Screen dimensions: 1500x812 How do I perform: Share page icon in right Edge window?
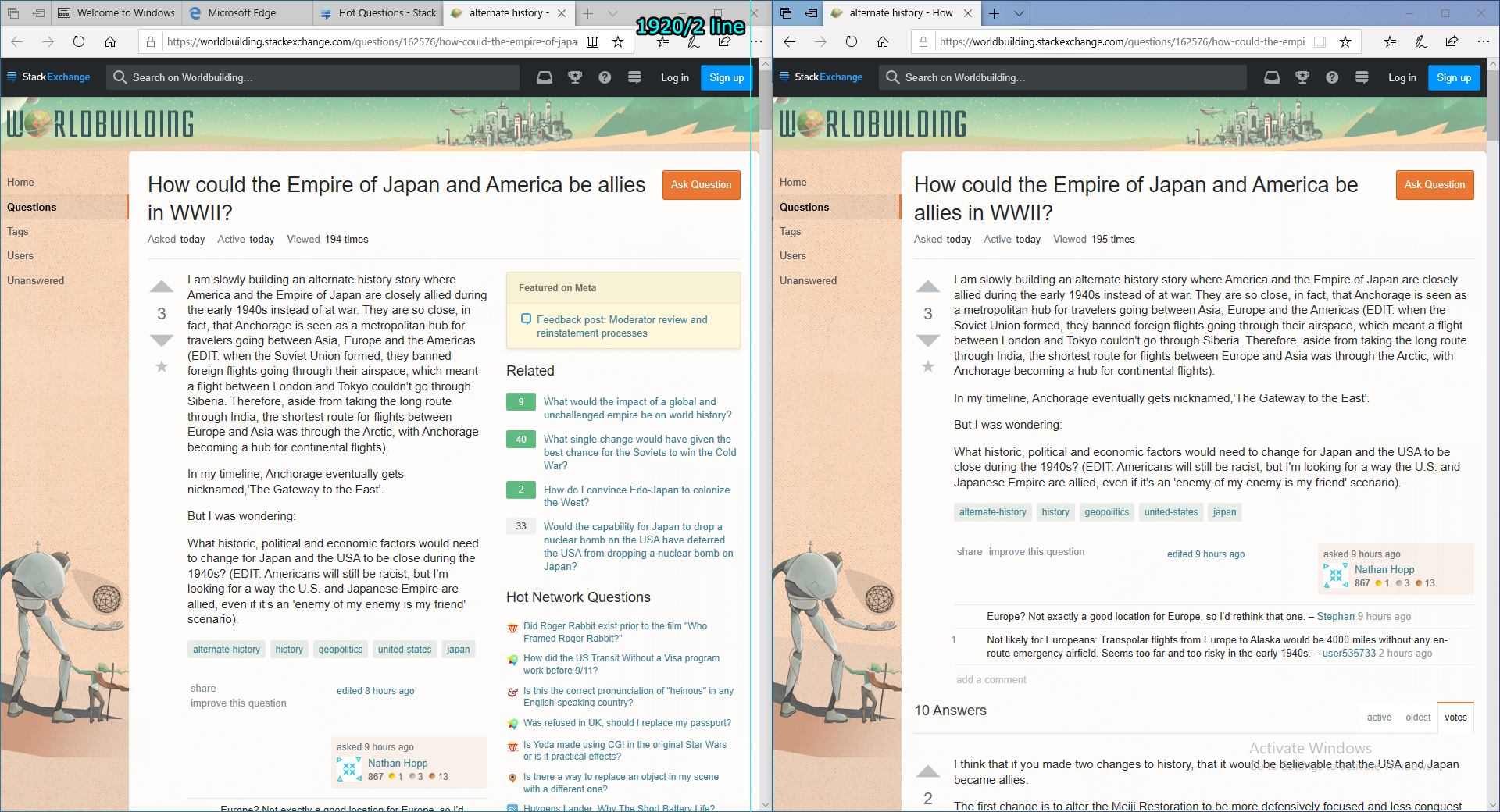[1452, 41]
